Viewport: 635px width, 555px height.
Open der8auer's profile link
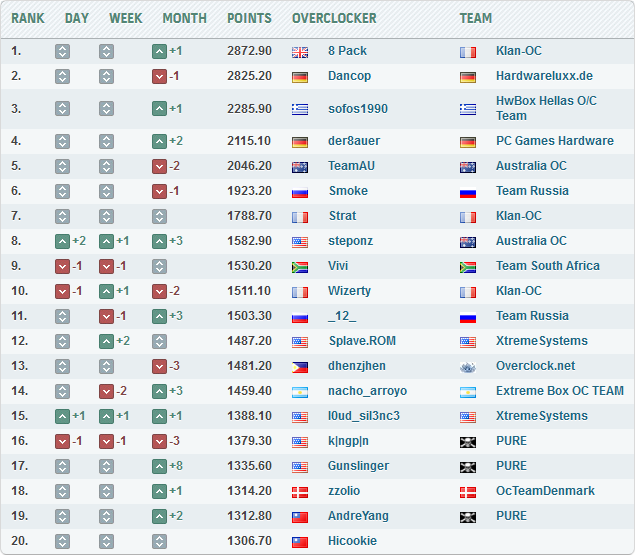[x=354, y=141]
